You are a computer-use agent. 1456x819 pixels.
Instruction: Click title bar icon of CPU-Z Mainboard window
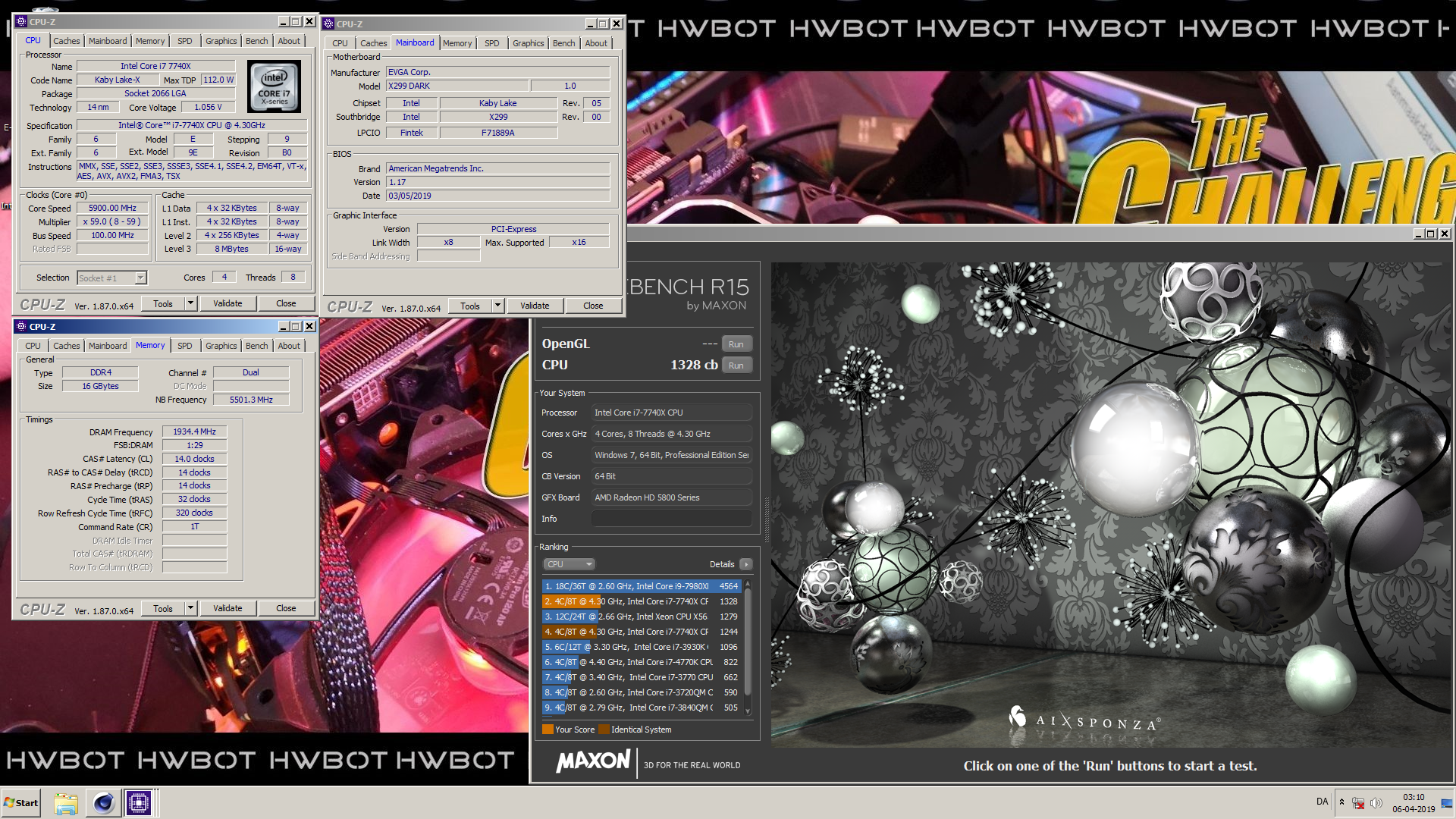click(329, 24)
